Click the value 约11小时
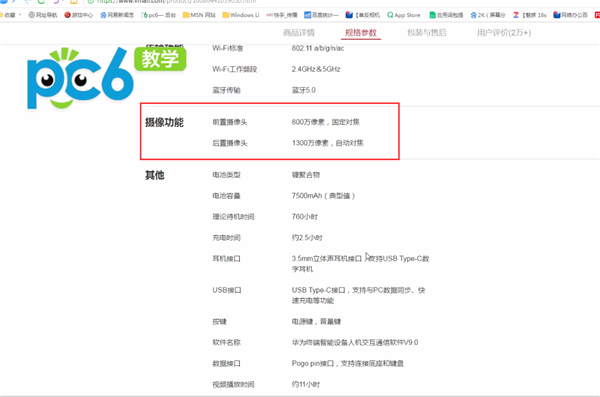The width and height of the screenshot is (600, 397). tap(306, 385)
